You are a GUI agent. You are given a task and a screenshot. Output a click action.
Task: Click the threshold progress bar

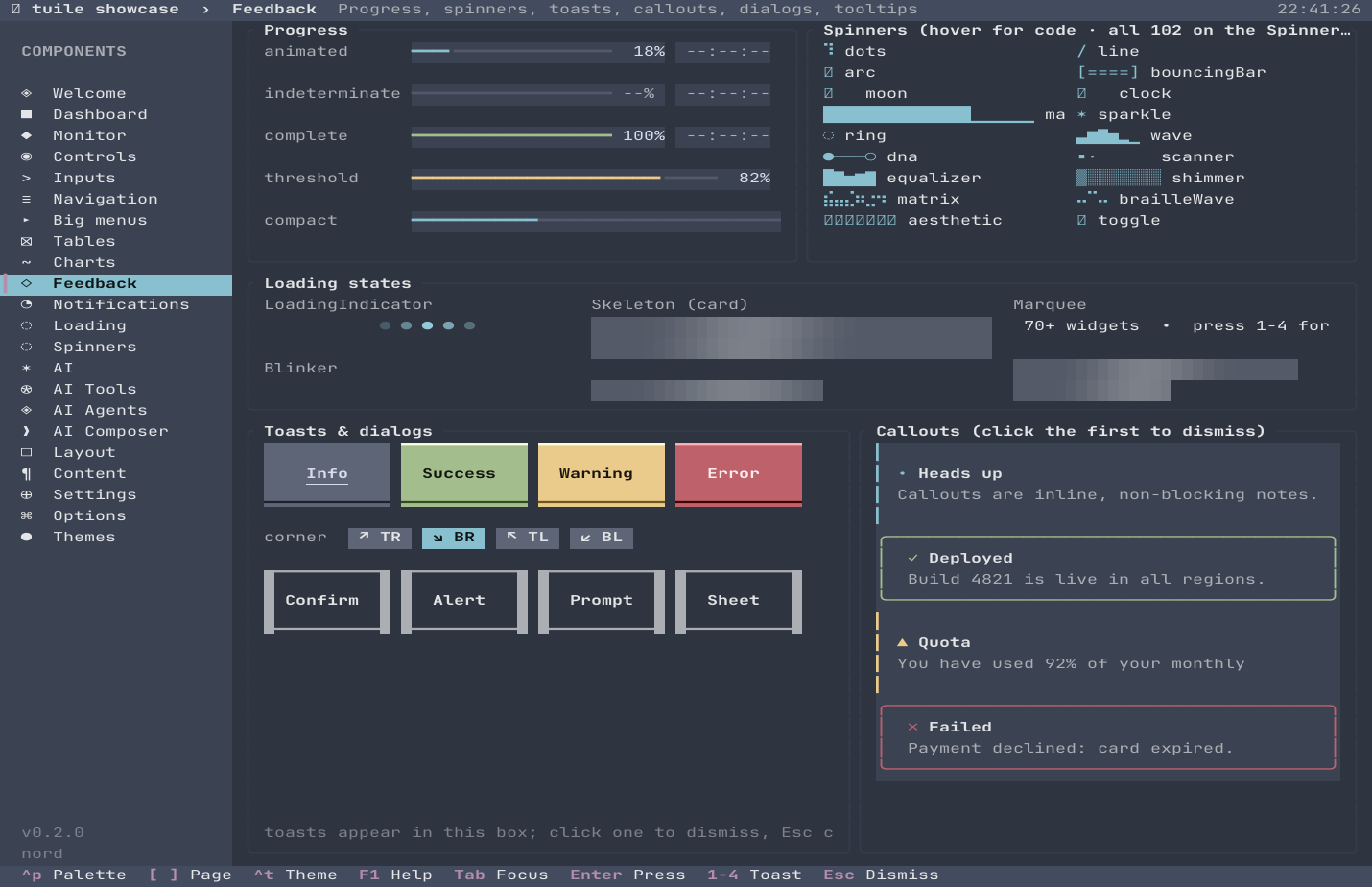[564, 178]
